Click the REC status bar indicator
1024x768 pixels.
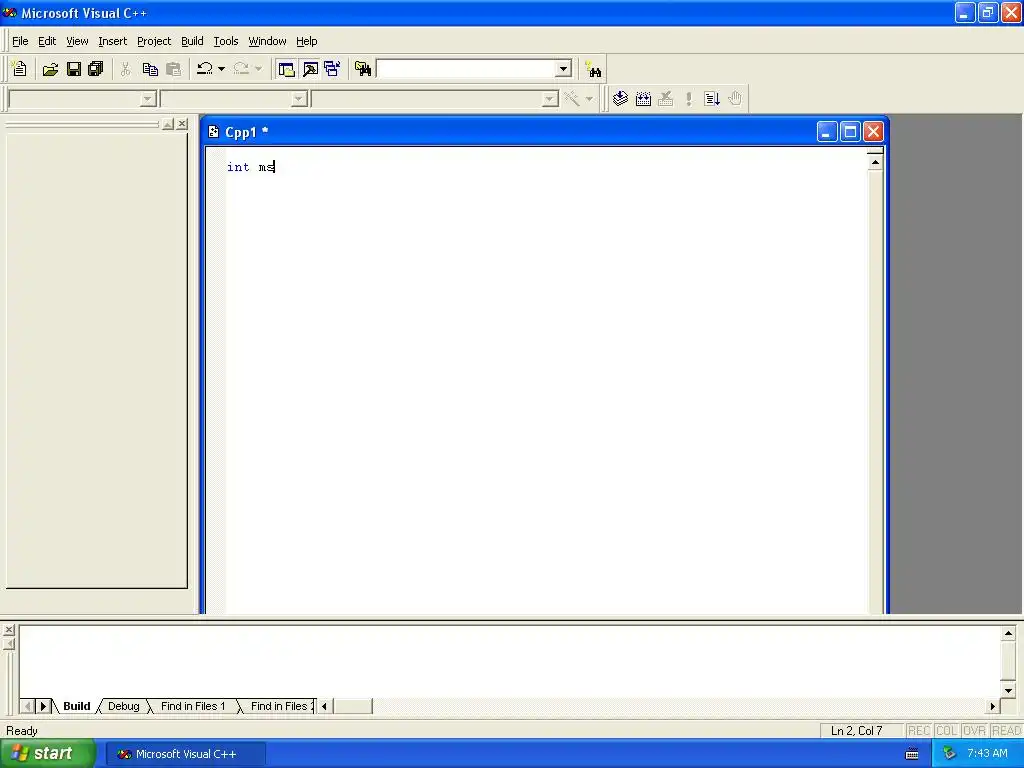pyautogui.click(x=919, y=731)
